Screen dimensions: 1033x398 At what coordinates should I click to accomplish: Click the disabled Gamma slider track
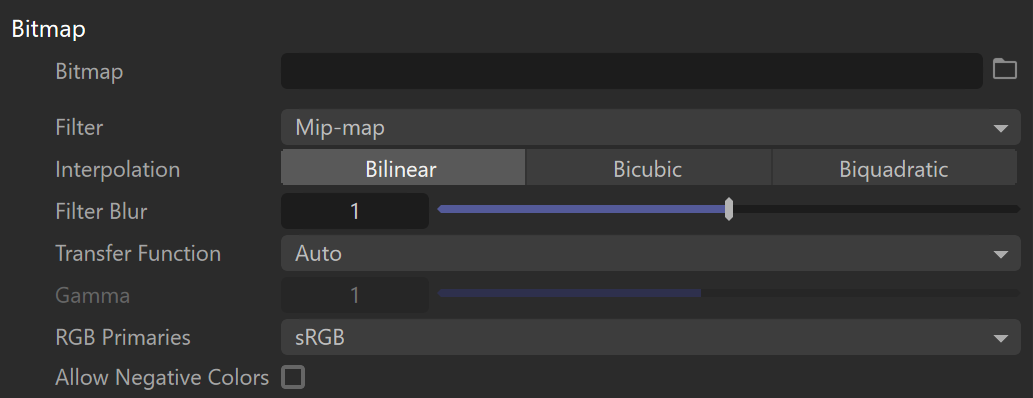point(729,293)
